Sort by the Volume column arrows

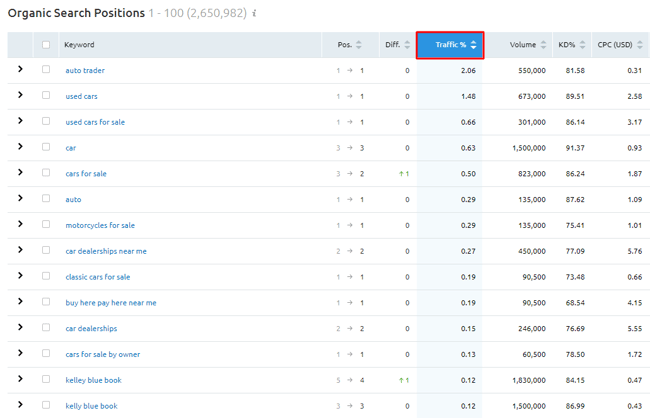(x=543, y=45)
